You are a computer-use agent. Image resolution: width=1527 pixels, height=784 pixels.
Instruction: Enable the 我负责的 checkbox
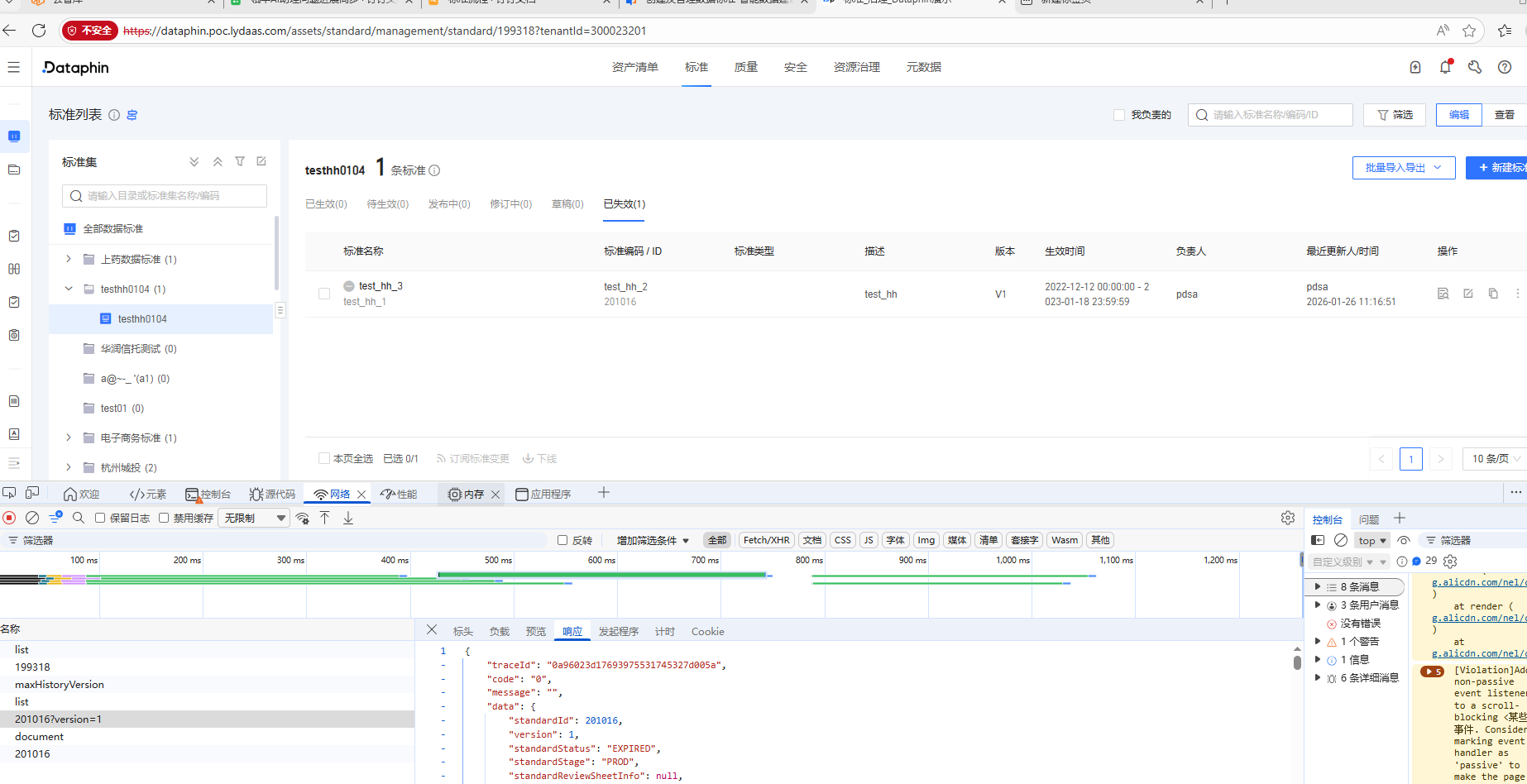point(1119,115)
